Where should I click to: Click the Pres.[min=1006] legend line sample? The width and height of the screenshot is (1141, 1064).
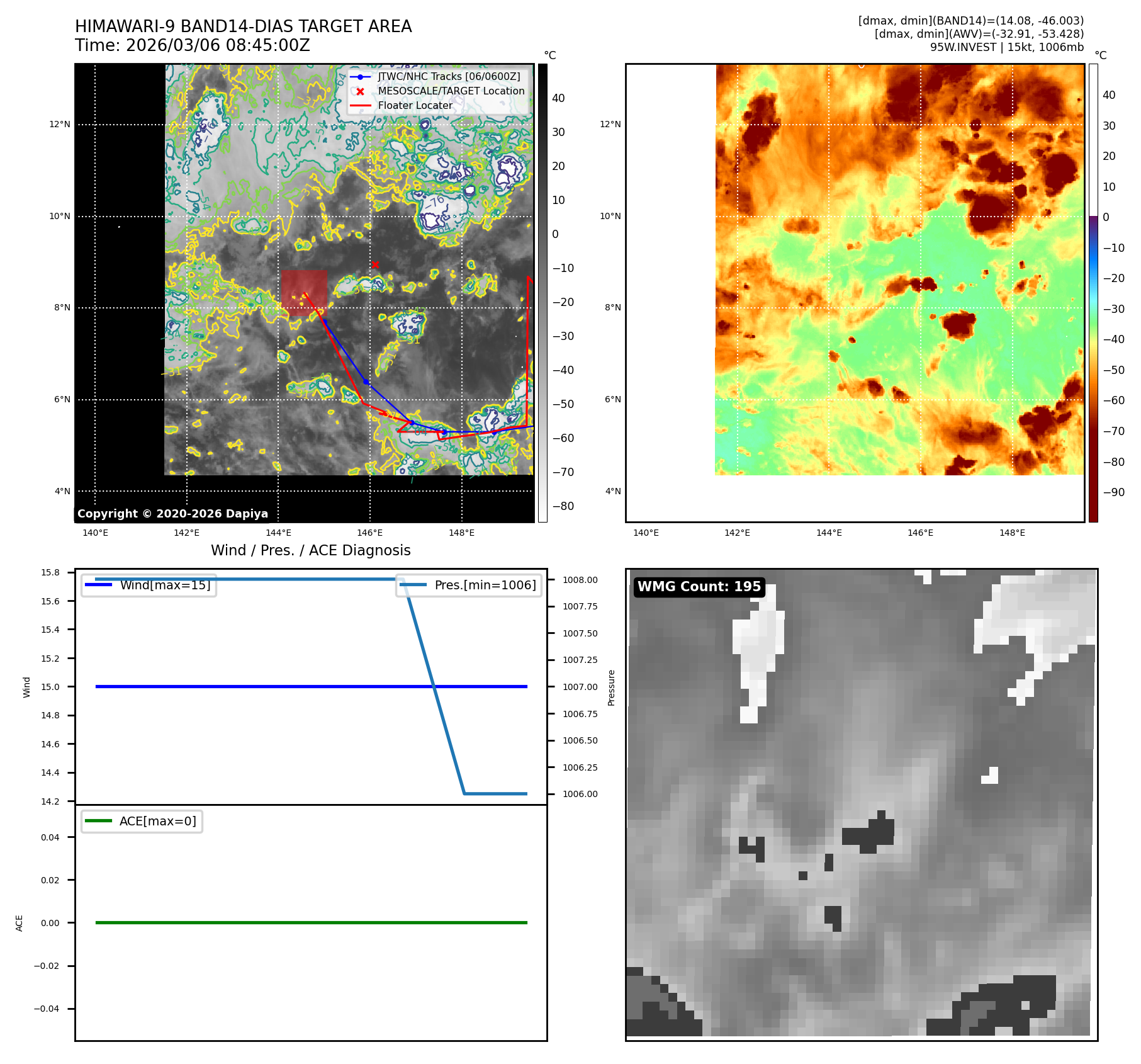(x=413, y=585)
